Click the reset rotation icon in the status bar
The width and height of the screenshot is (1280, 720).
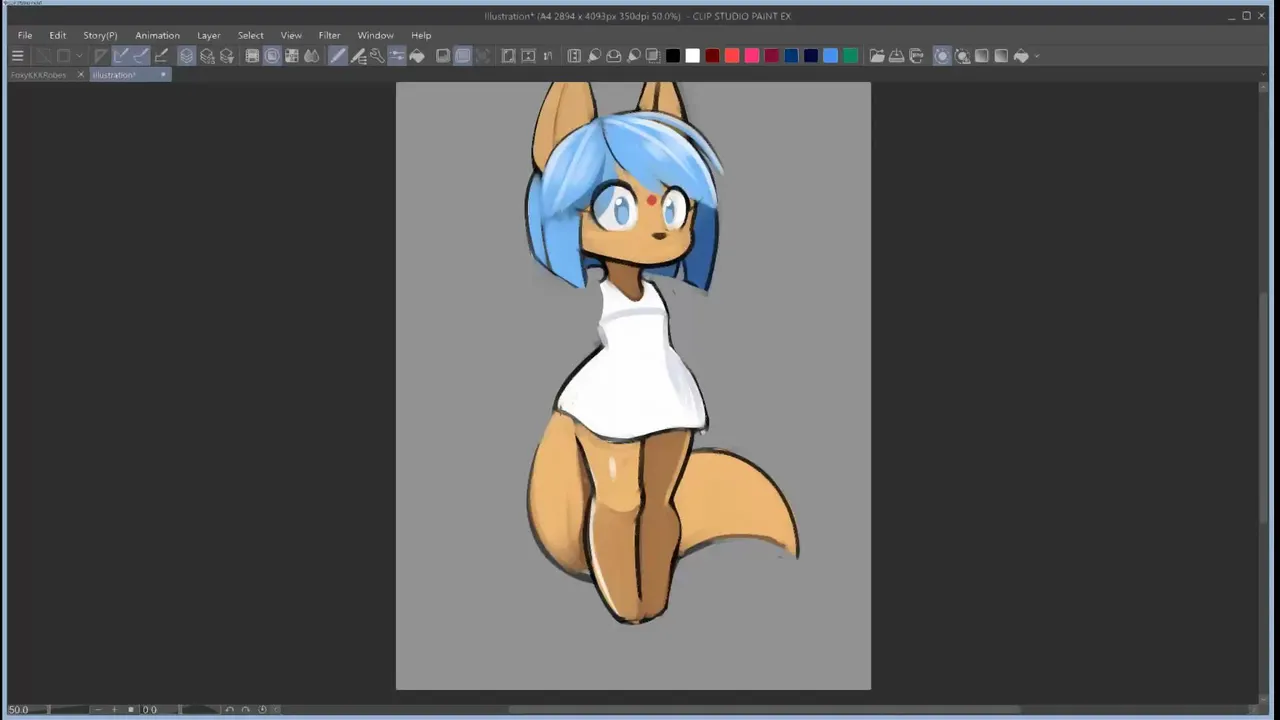tap(262, 709)
